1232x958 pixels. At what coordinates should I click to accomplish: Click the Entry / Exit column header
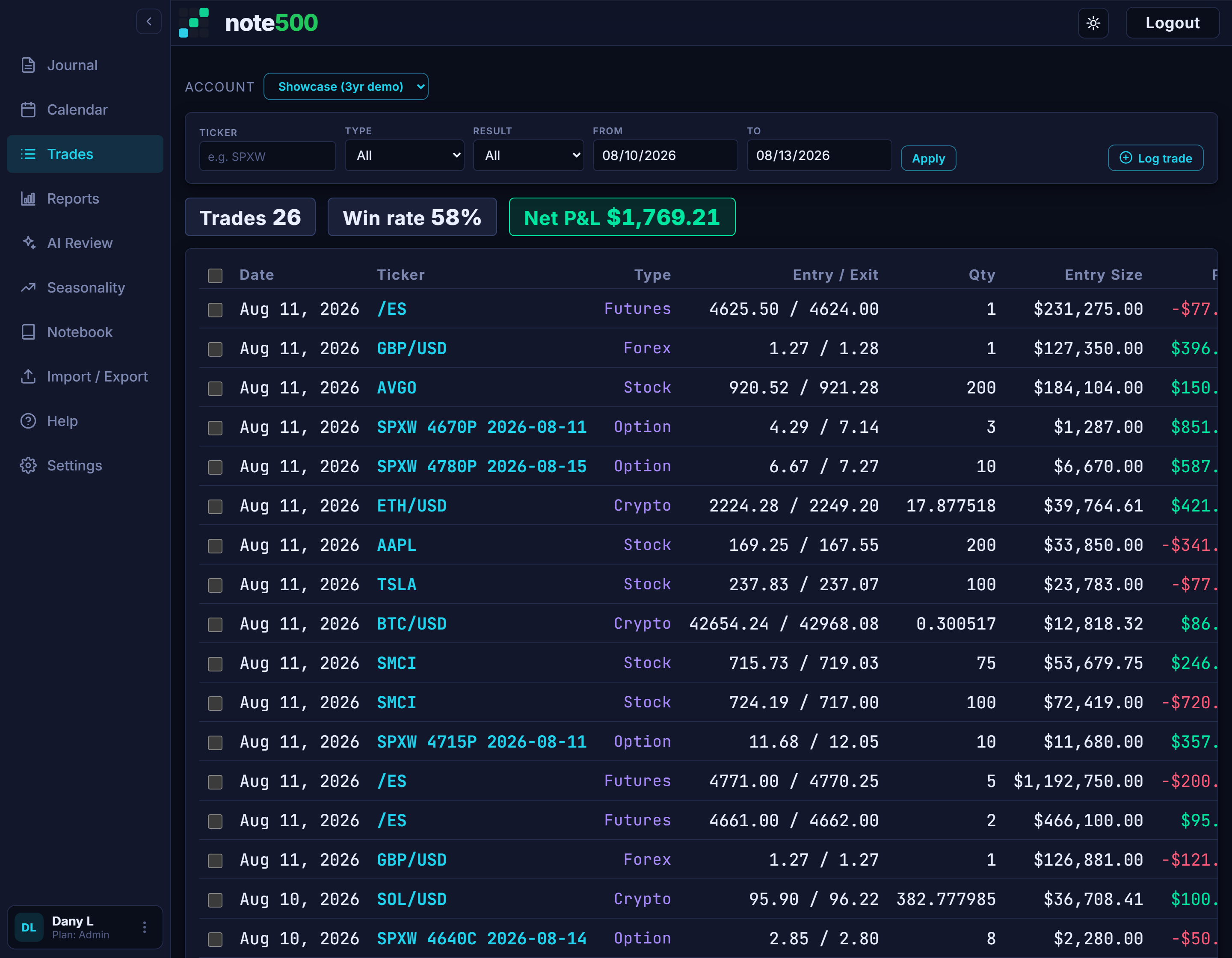[835, 275]
